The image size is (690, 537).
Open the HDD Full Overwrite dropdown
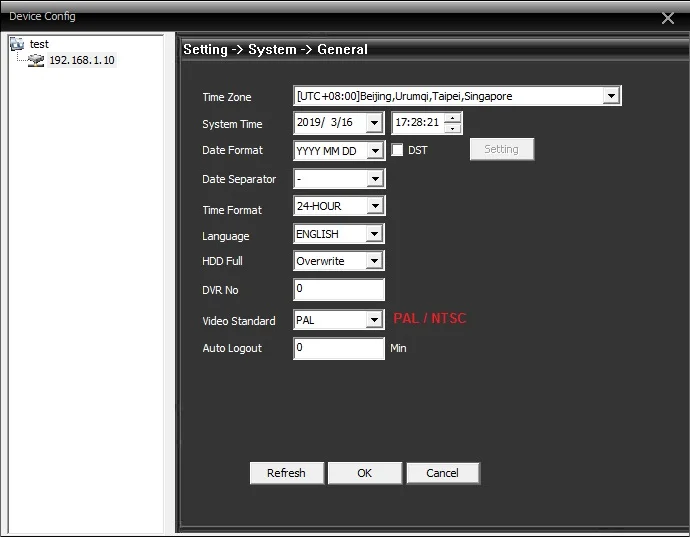tap(375, 261)
